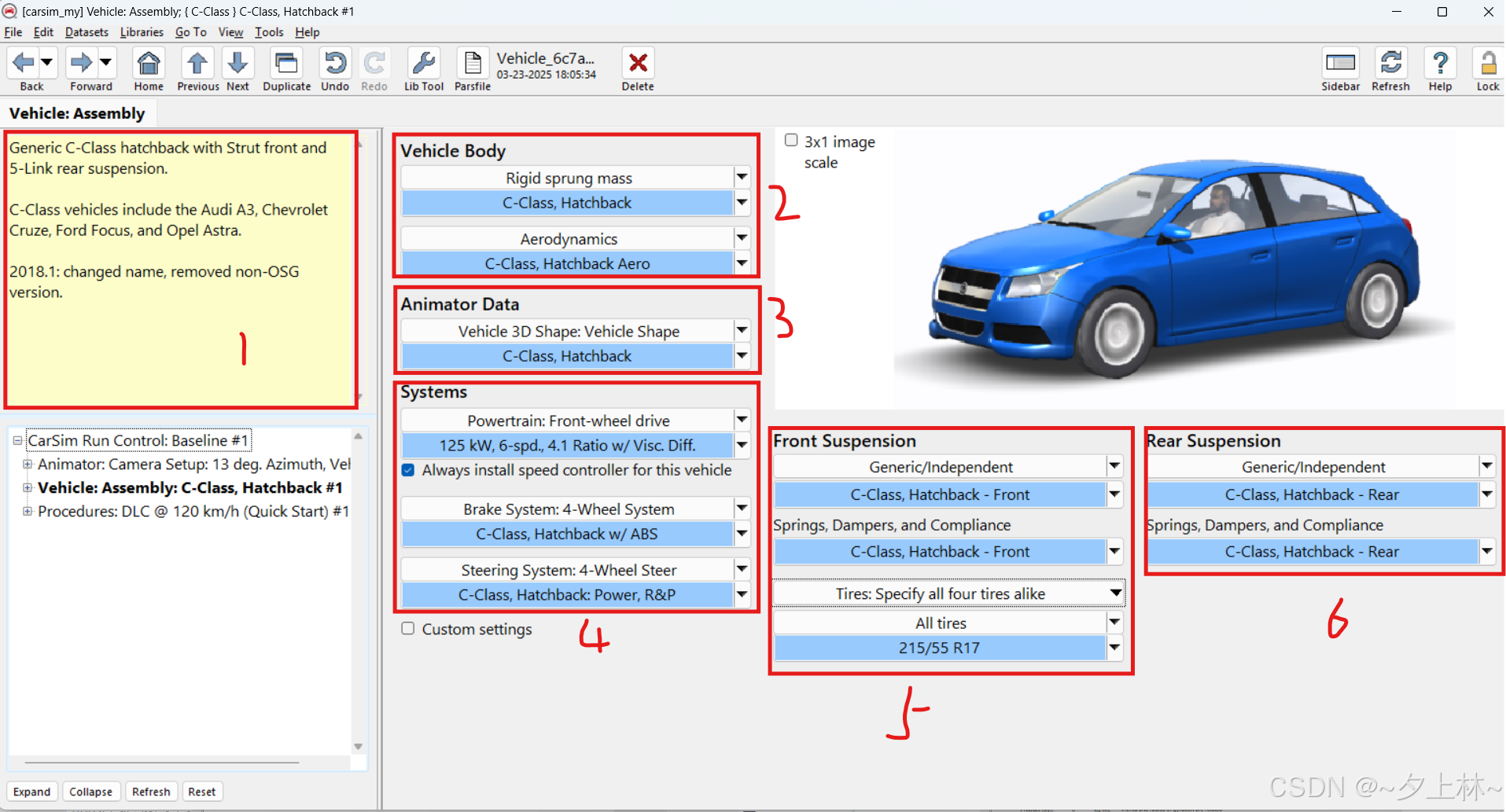Open the Libraries menu

pos(142,32)
